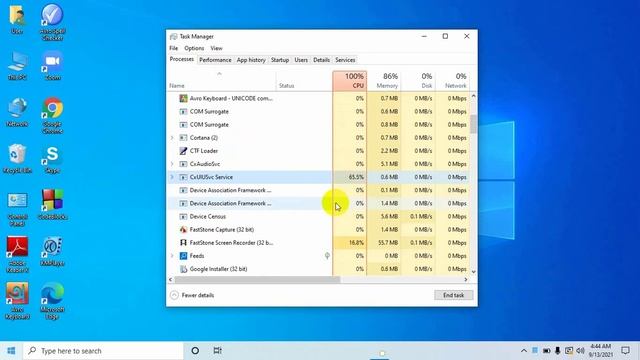Click the scroll up arrow
This screenshot has height=360, width=640.
pos(473,96)
